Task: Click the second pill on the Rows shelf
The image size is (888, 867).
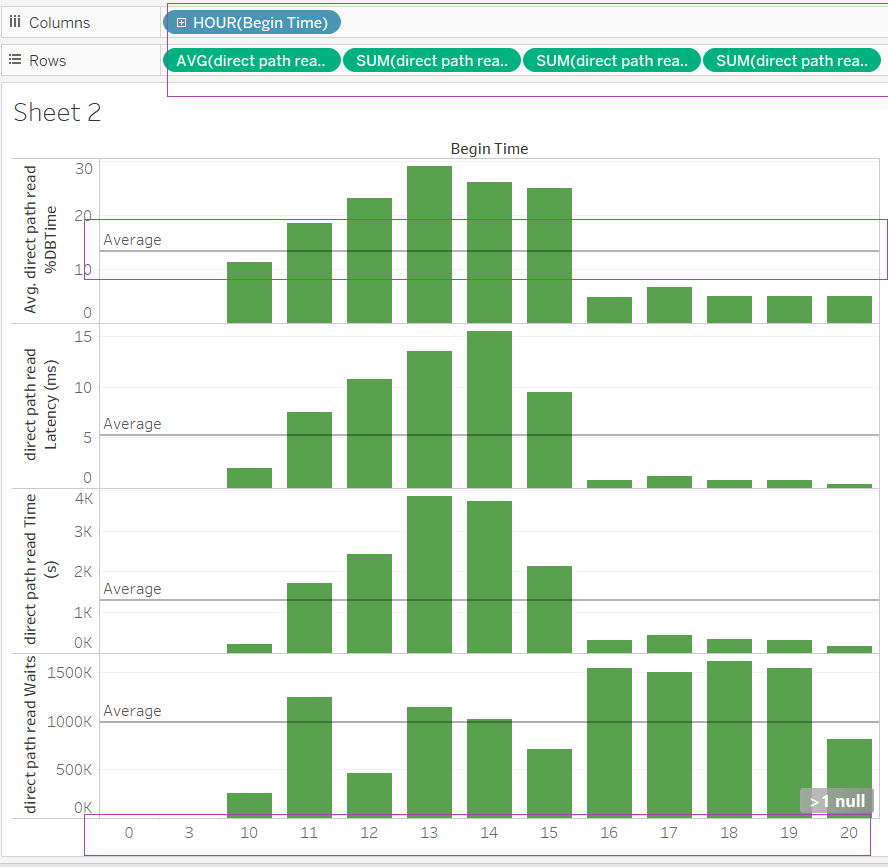Action: pyautogui.click(x=431, y=61)
